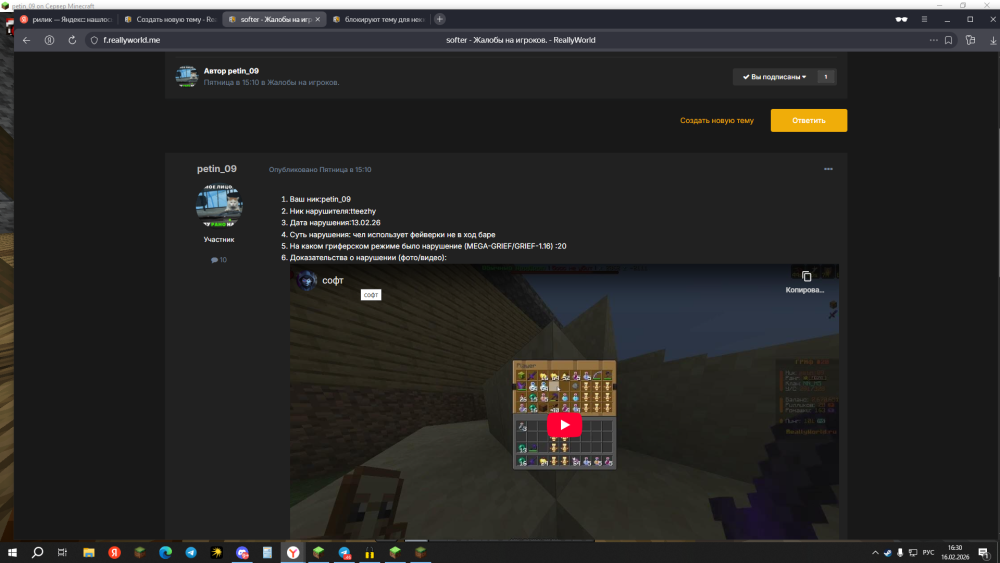This screenshot has width=1000, height=563.
Task: Click the 'Создать новую тему' link
Action: click(x=716, y=121)
